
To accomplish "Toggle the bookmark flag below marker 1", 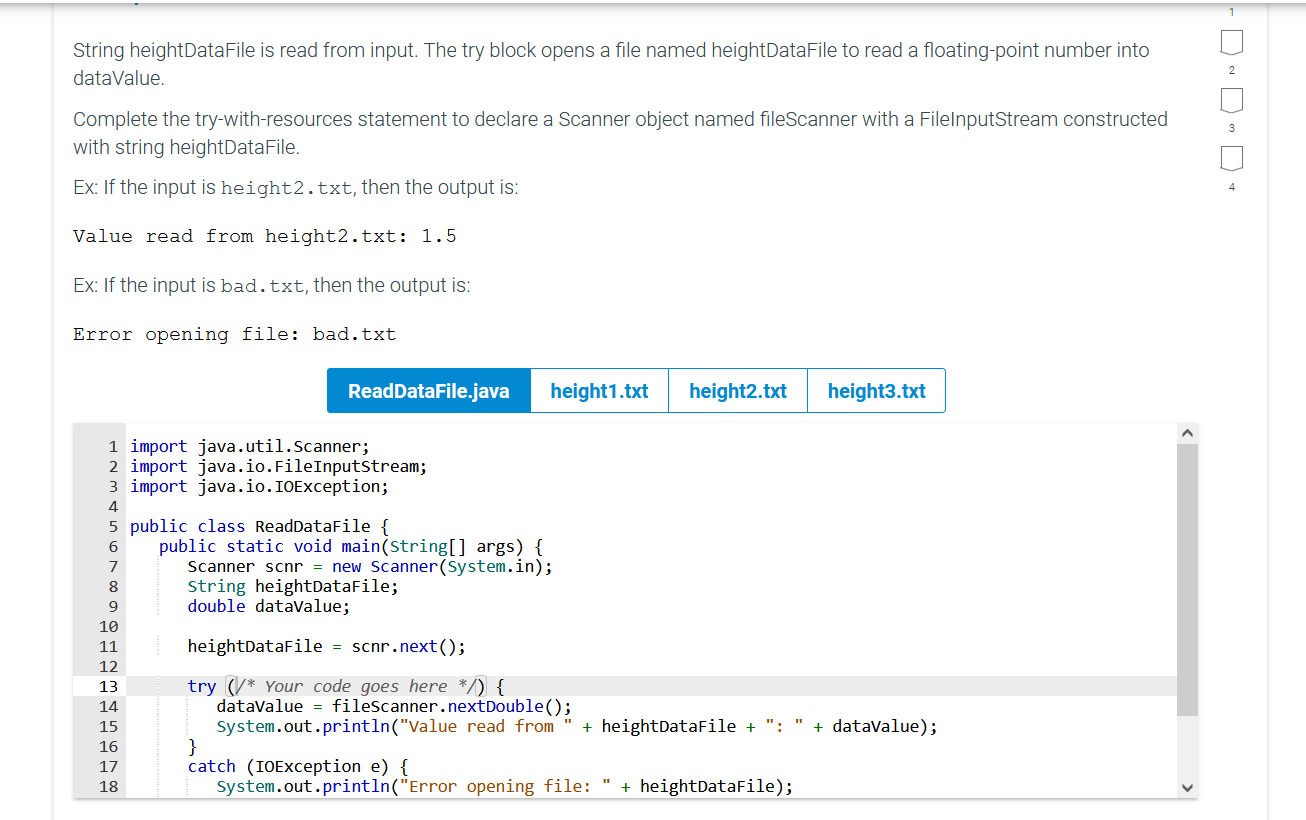I will click(1231, 41).
